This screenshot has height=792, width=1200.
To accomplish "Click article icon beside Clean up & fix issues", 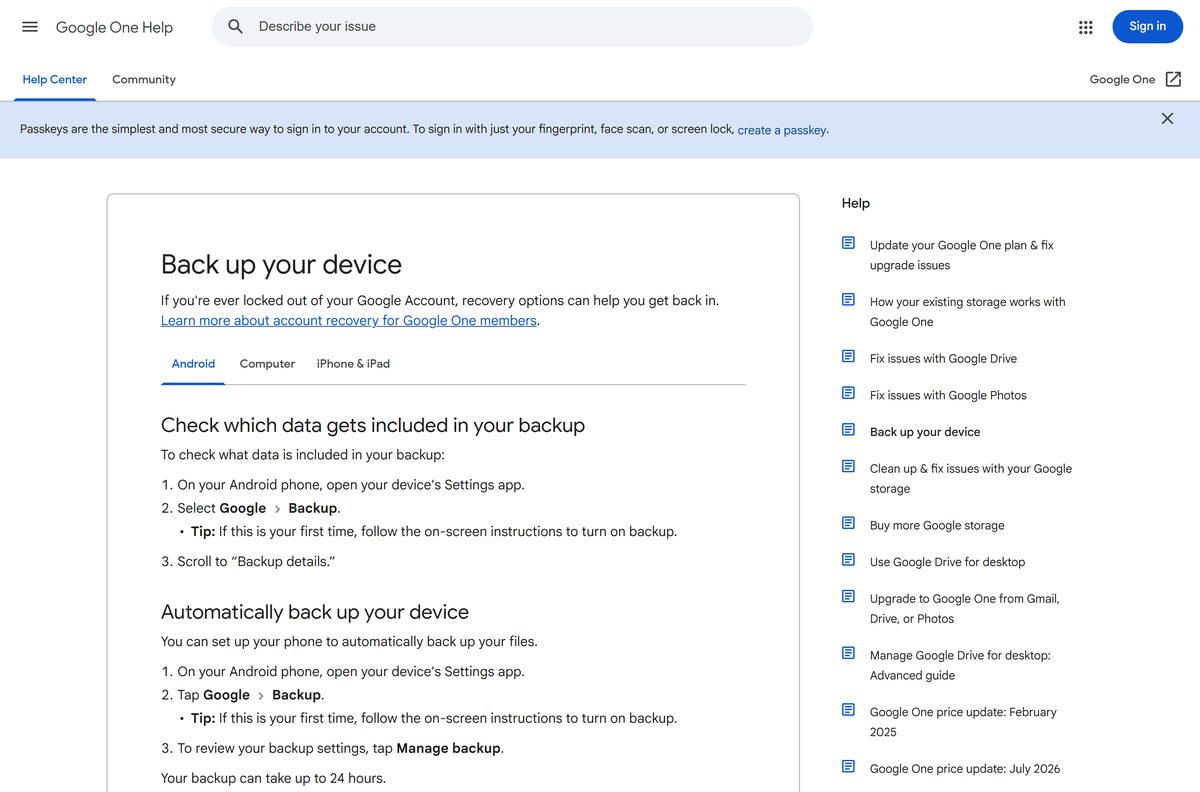I will point(849,467).
